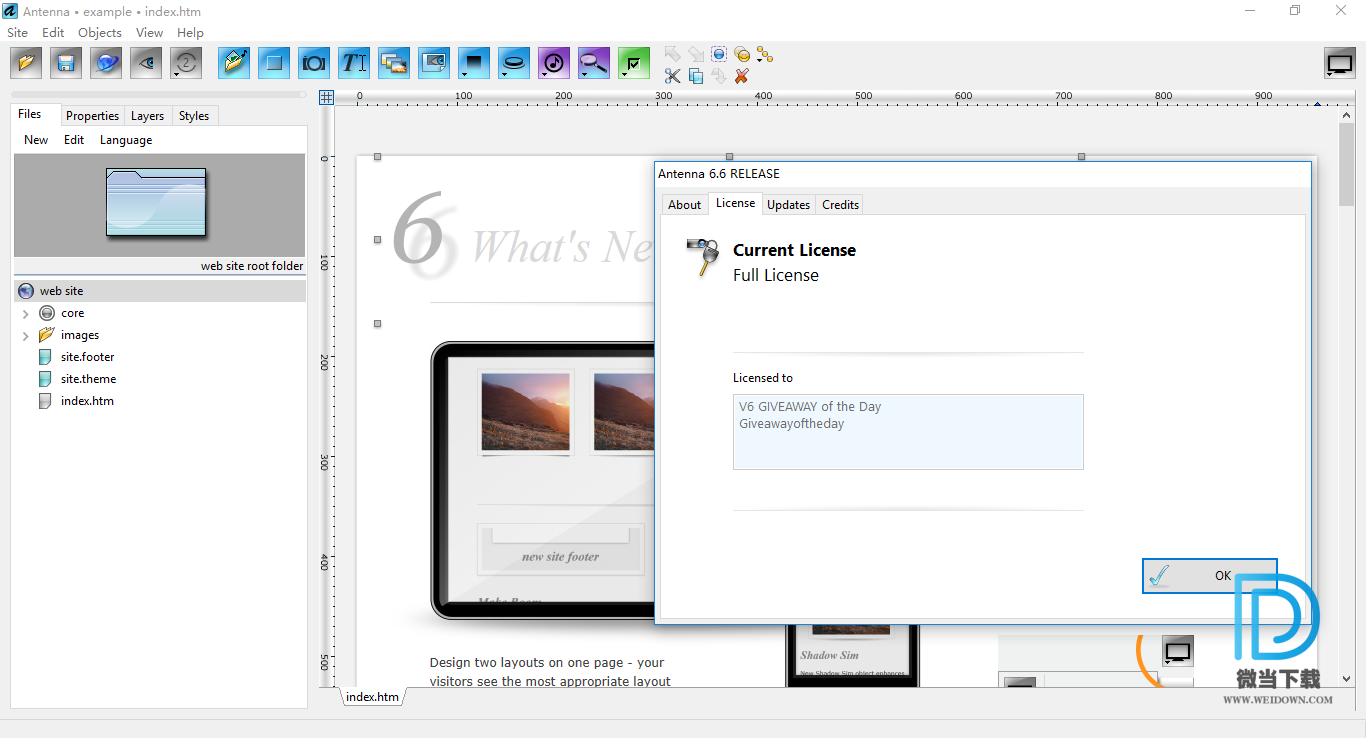The image size is (1366, 738).
Task: Click the first sunset thumbnail on canvas
Action: [526, 412]
